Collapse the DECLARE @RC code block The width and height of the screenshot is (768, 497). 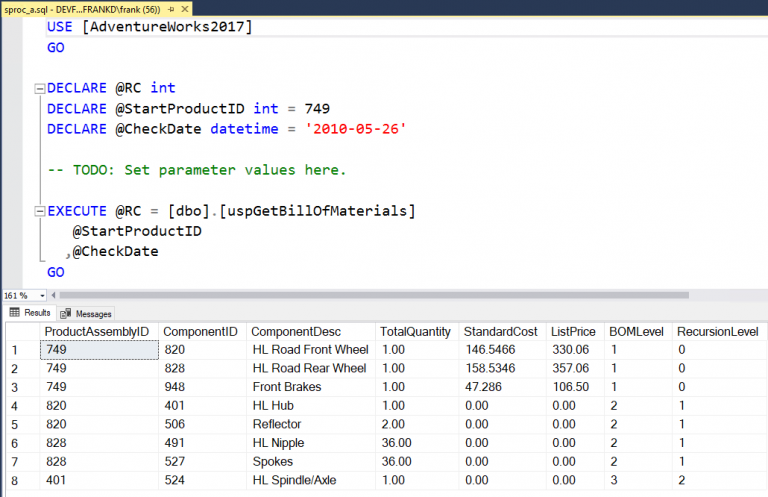(39, 88)
